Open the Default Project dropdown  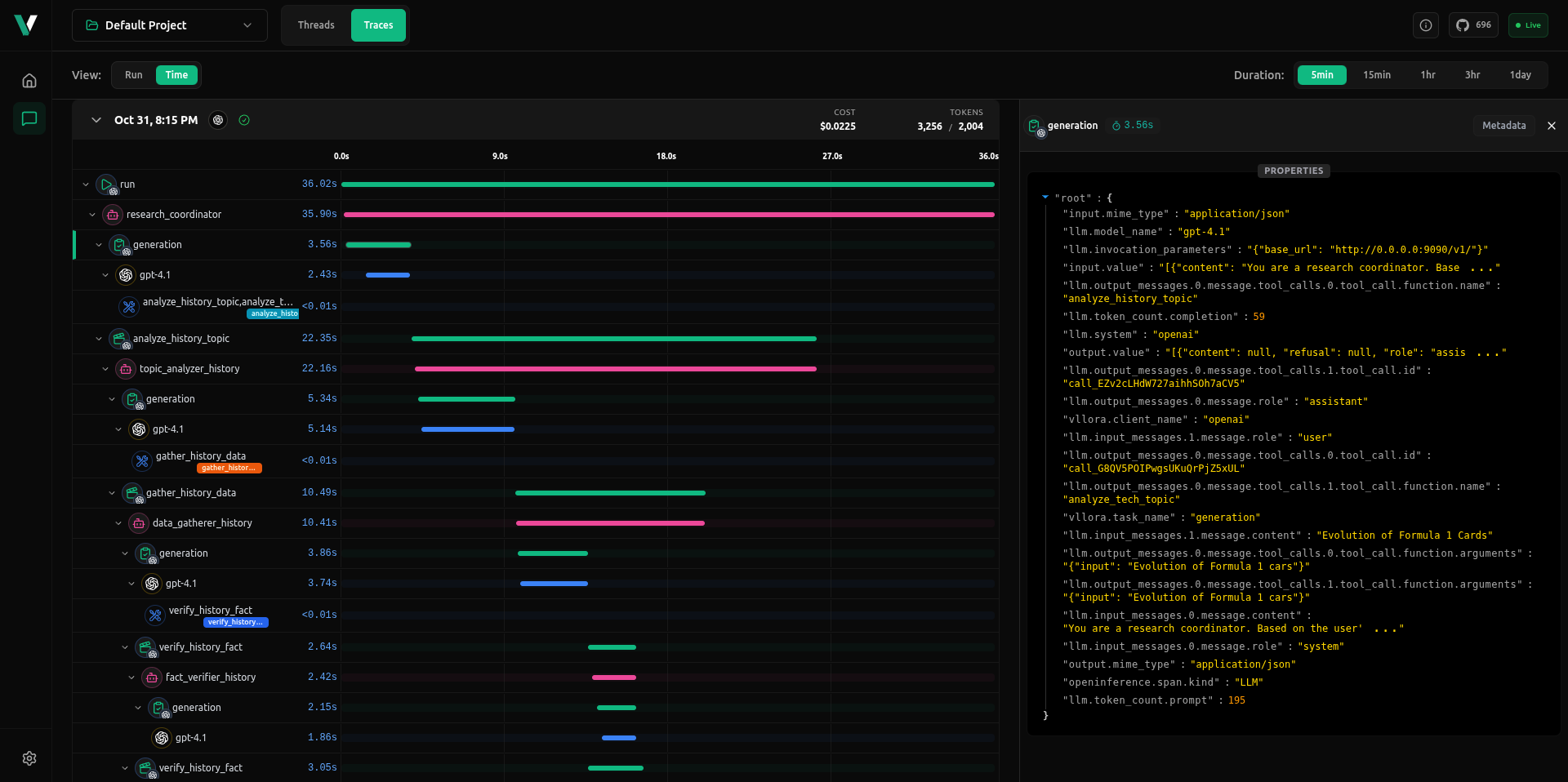pyautogui.click(x=169, y=25)
